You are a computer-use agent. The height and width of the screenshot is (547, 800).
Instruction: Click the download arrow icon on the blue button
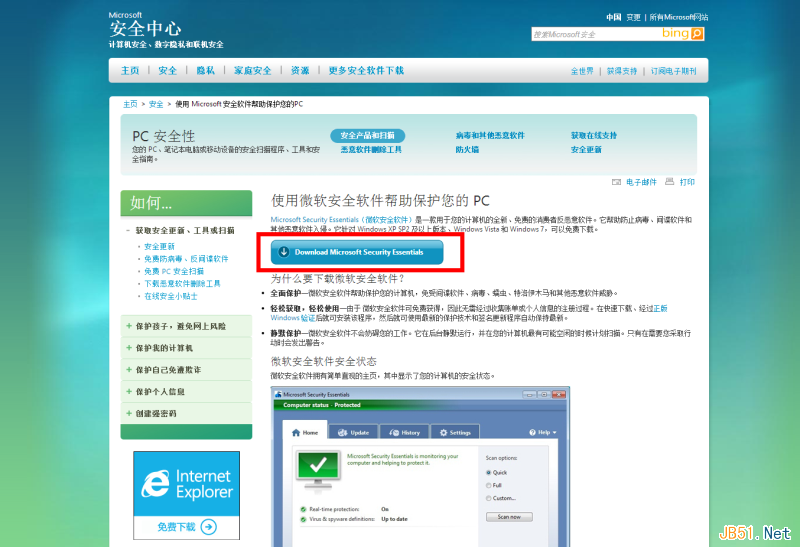284,252
